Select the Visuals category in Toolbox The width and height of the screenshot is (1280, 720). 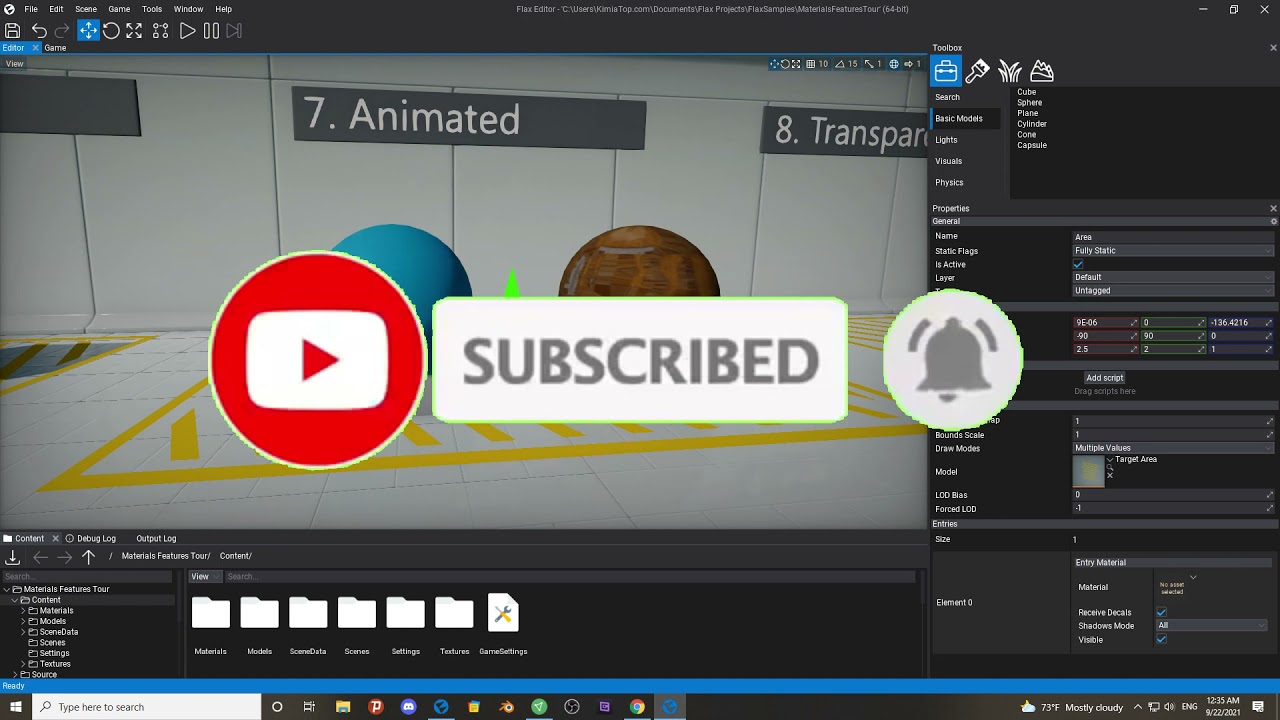click(x=948, y=161)
